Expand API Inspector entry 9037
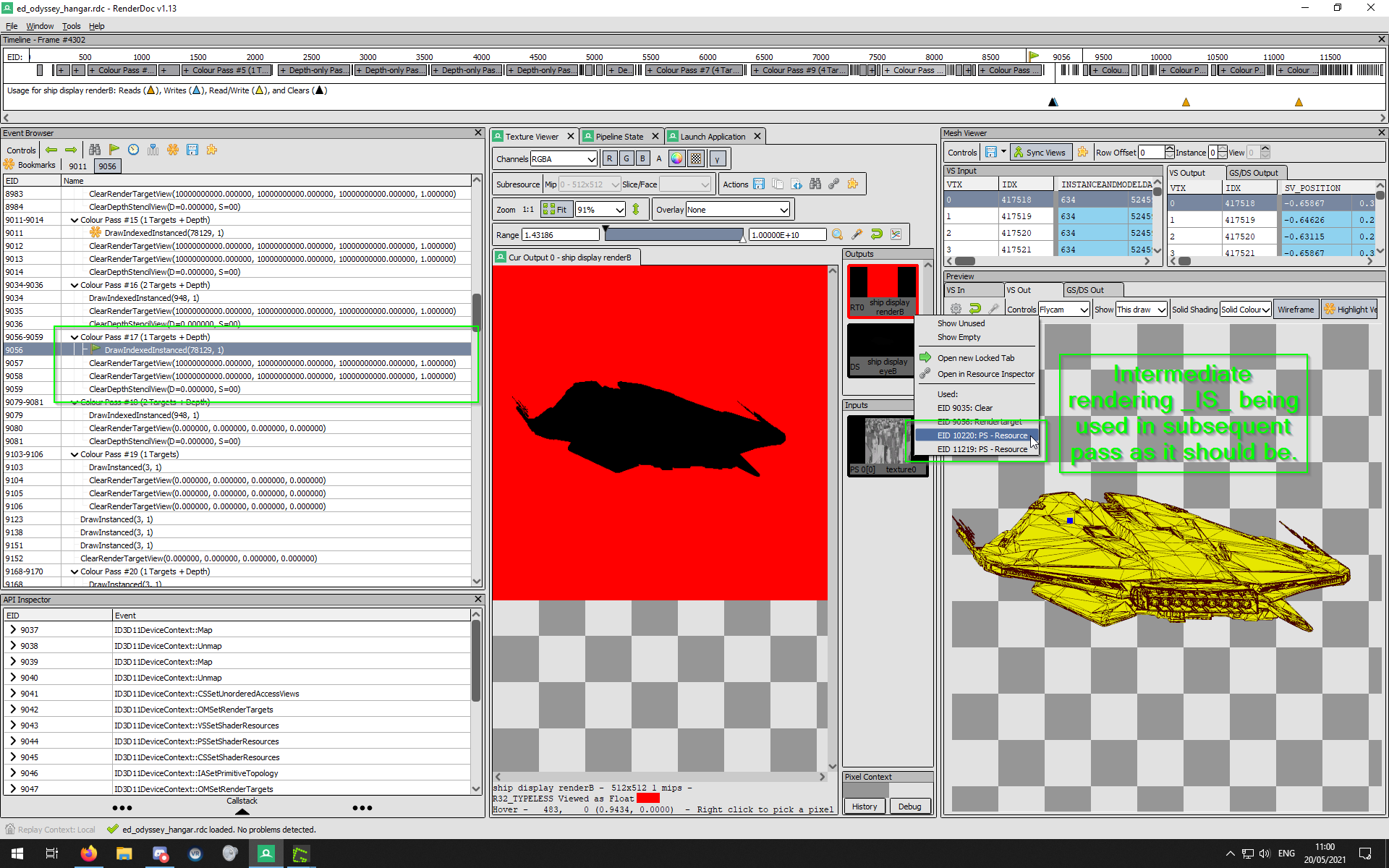 tap(13, 629)
